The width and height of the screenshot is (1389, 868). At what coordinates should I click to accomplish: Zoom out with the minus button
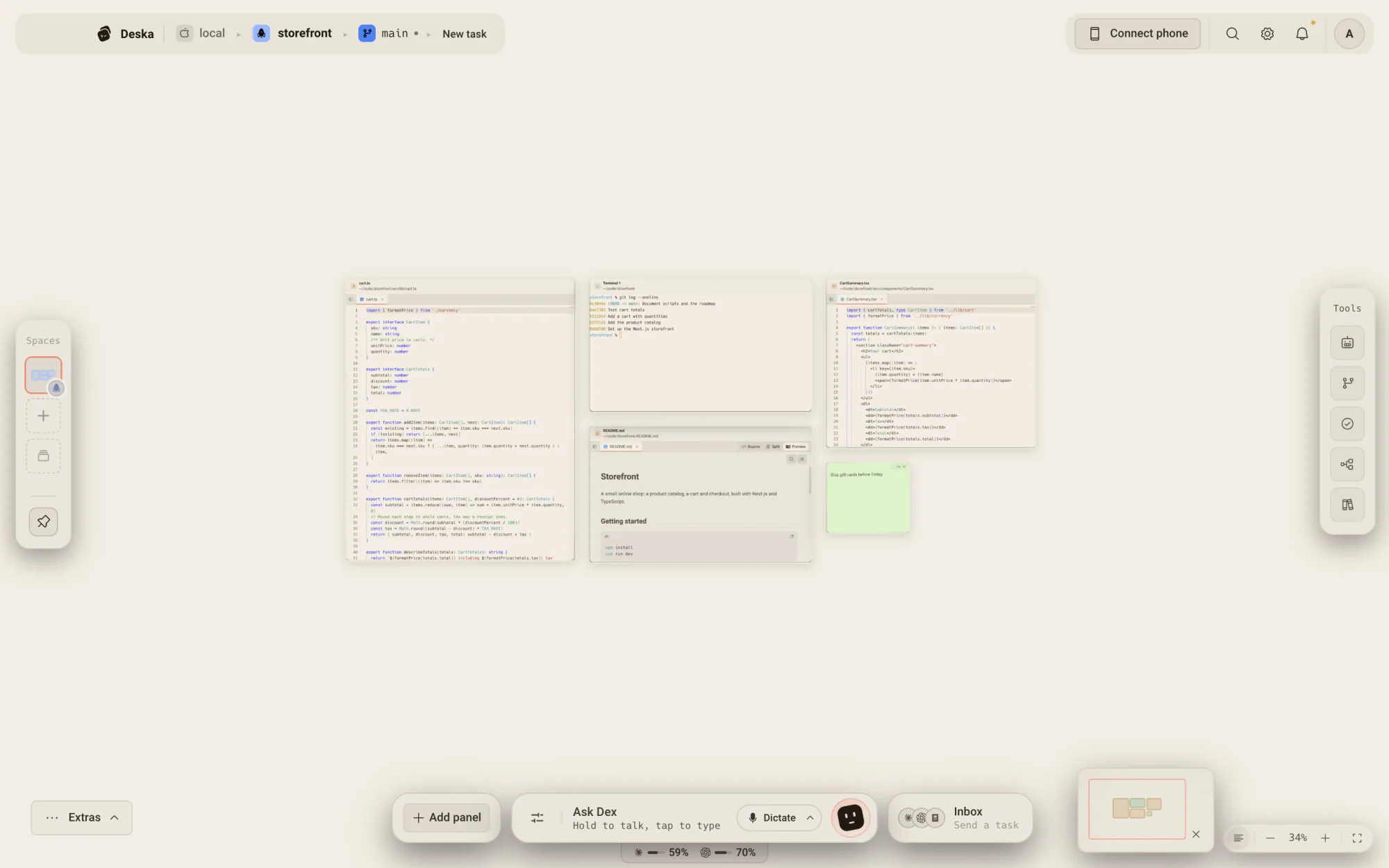click(x=1270, y=838)
